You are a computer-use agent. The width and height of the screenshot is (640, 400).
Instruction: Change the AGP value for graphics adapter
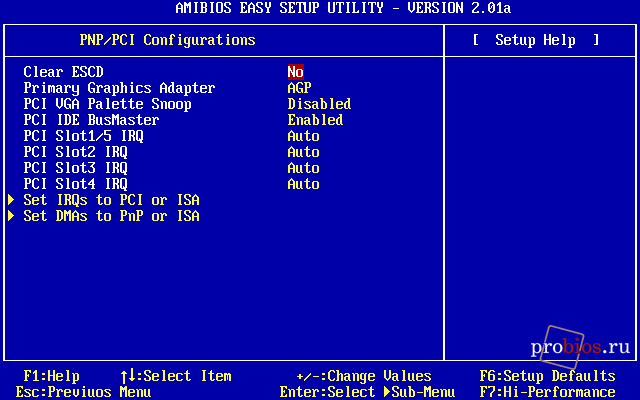click(x=299, y=88)
